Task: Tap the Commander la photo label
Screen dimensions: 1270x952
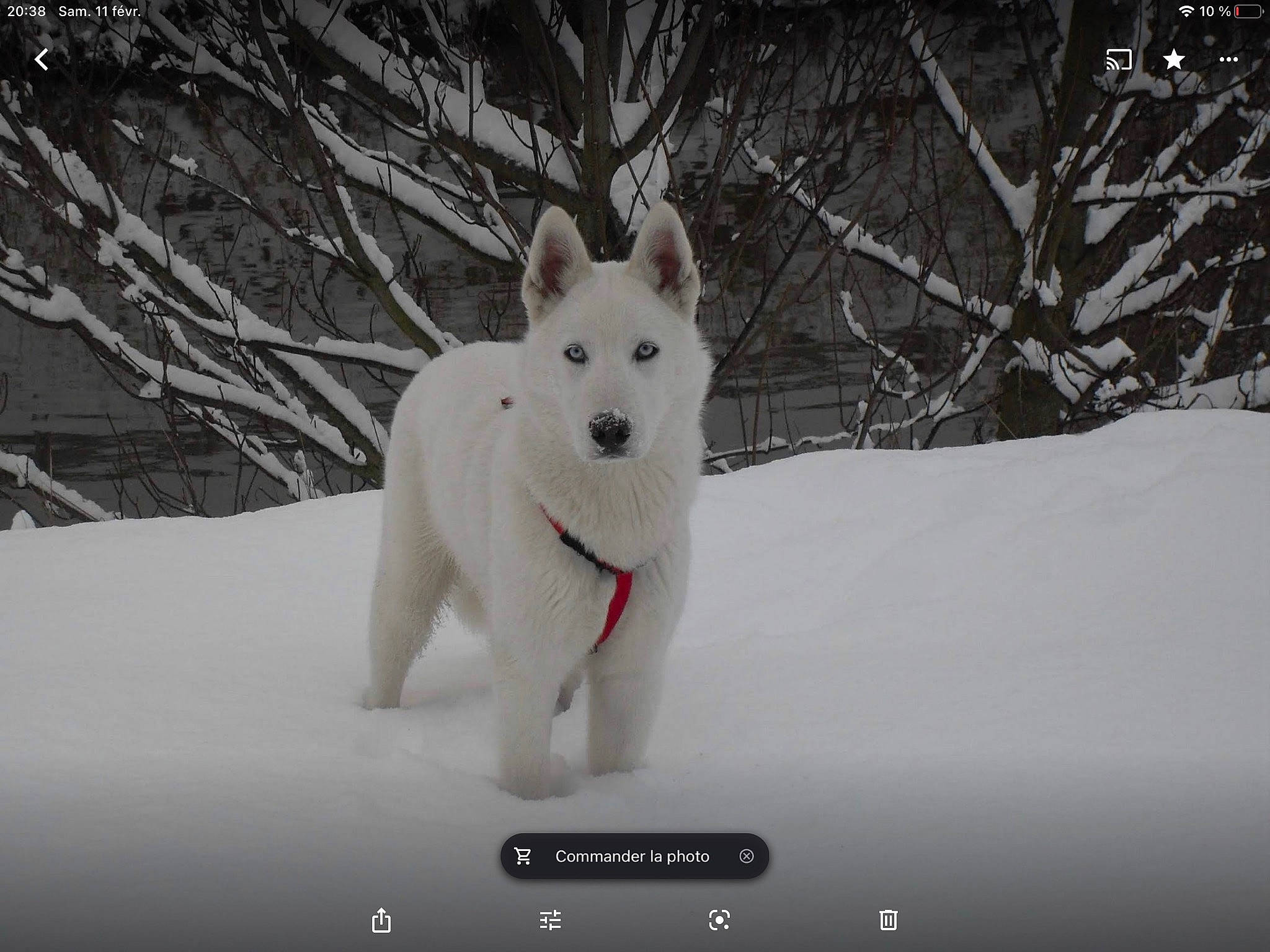Action: point(632,856)
